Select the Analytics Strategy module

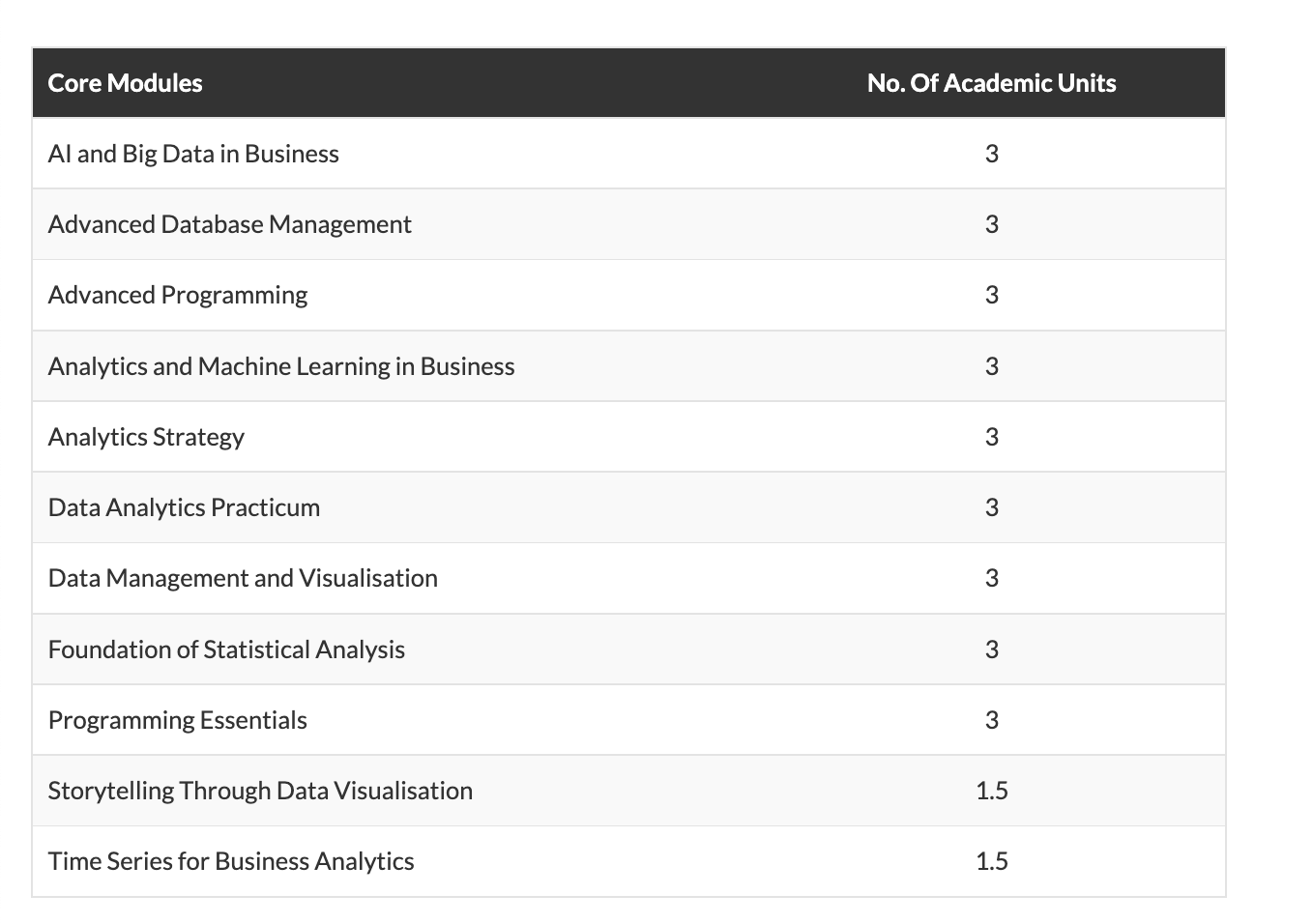tap(146, 437)
